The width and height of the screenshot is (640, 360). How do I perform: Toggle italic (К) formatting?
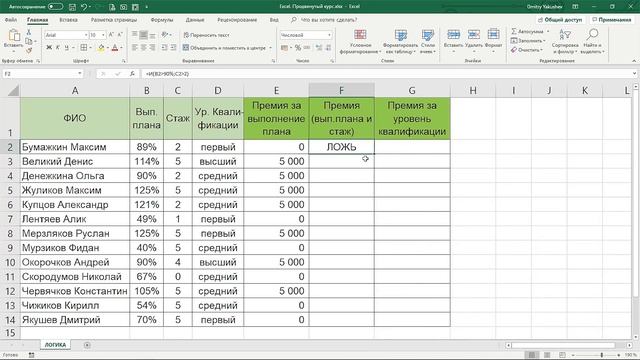(x=58, y=48)
